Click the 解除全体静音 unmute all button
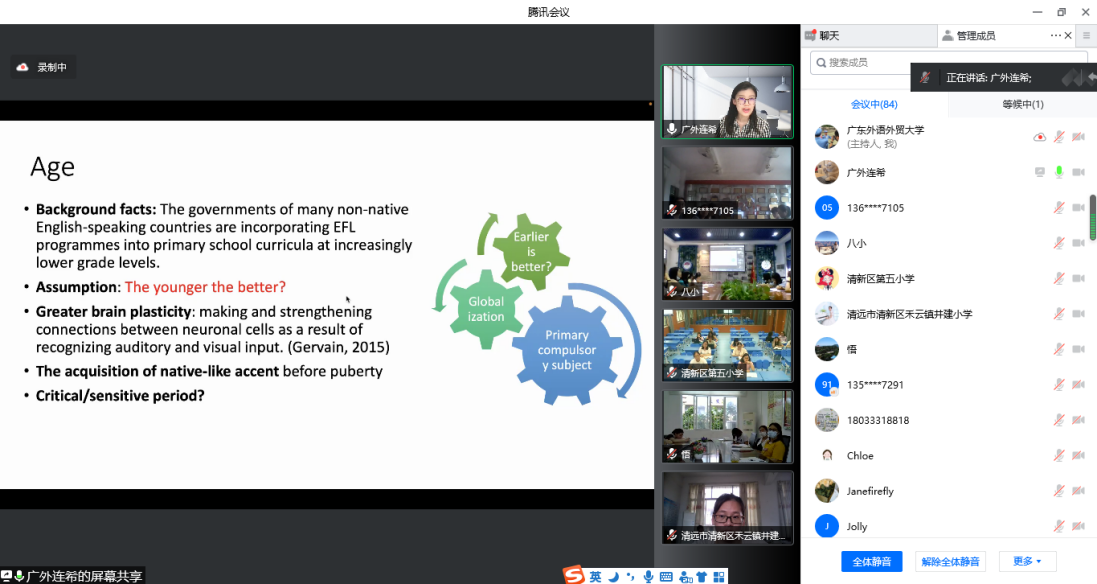1097x584 pixels. [x=950, y=561]
